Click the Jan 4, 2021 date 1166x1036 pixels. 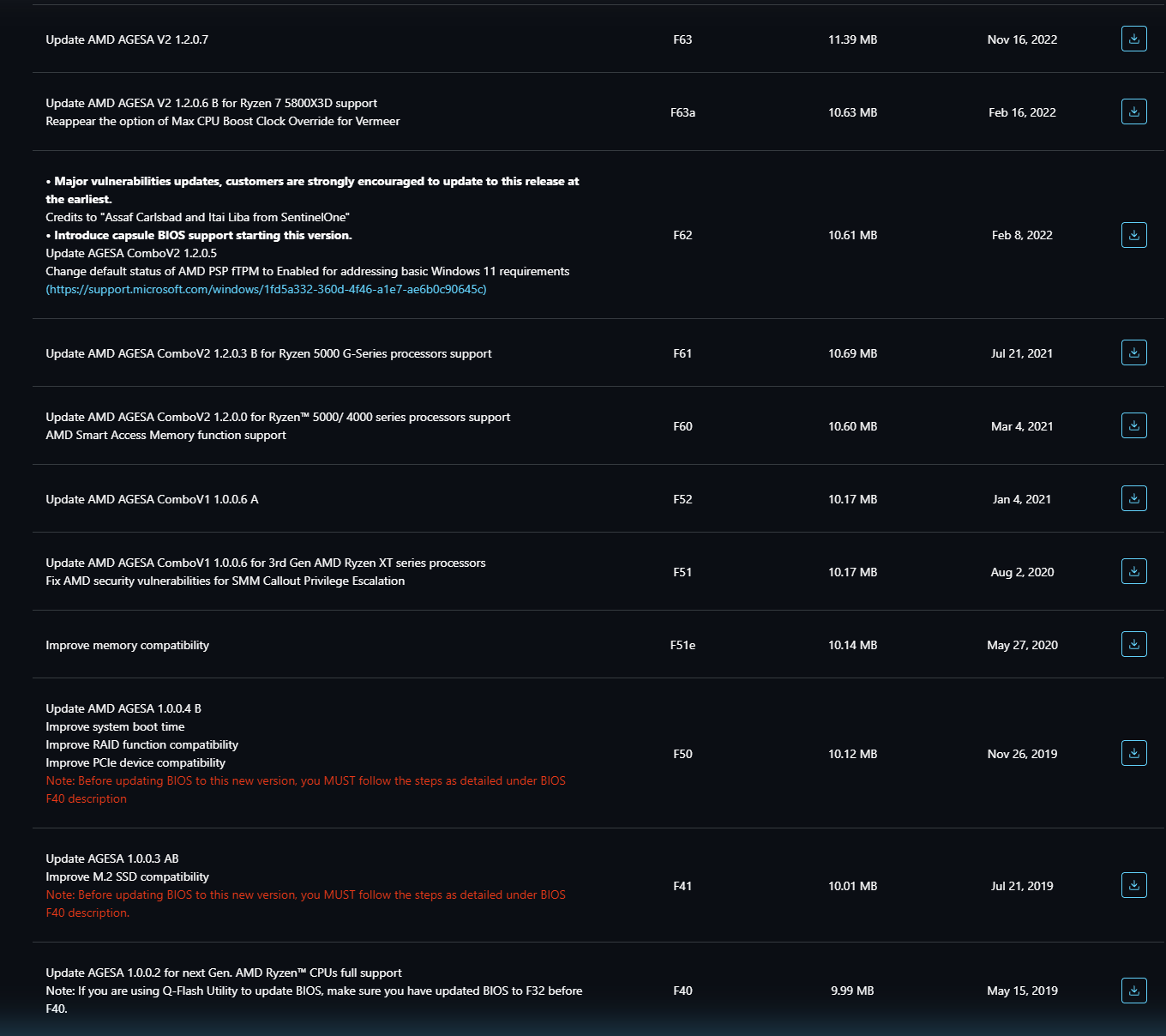pos(1022,499)
